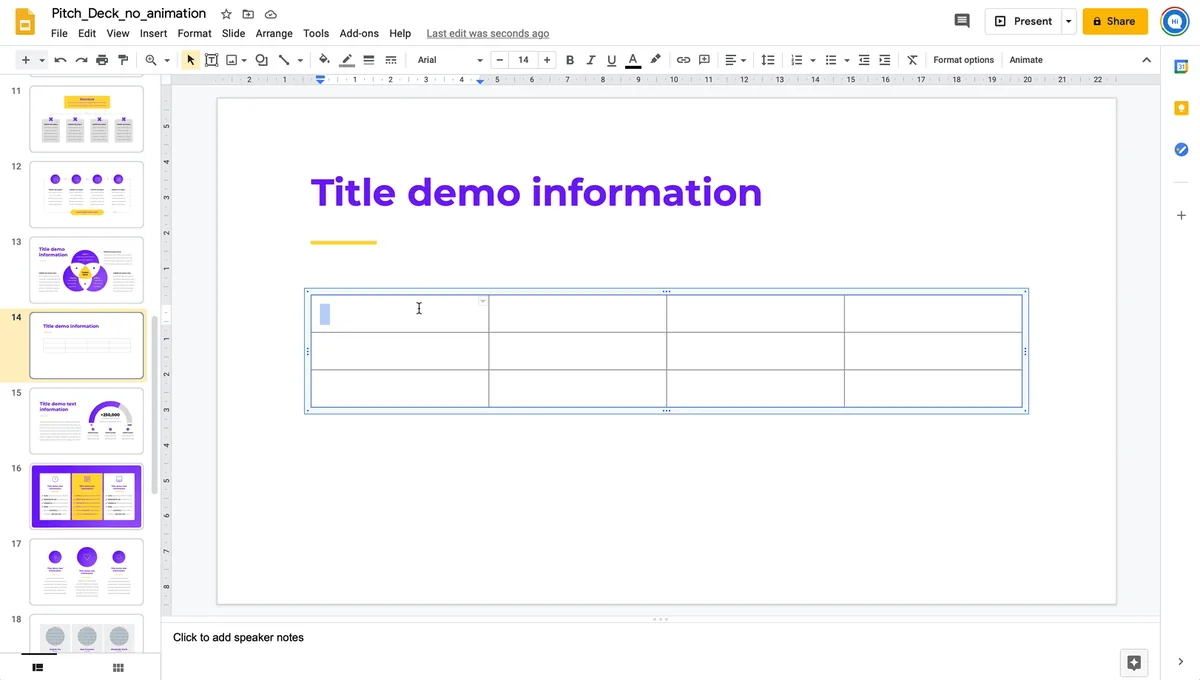Open the border color picker
Viewport: 1200px width, 680px height.
click(347, 60)
